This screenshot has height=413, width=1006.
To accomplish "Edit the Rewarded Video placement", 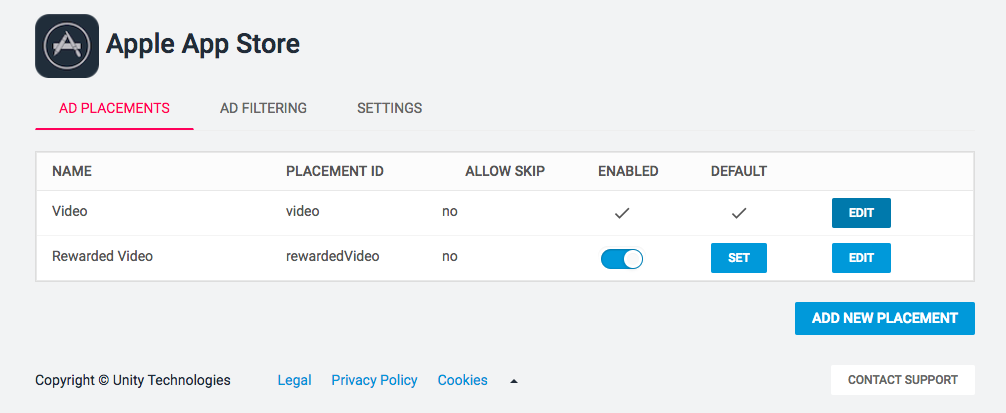I will (861, 258).
